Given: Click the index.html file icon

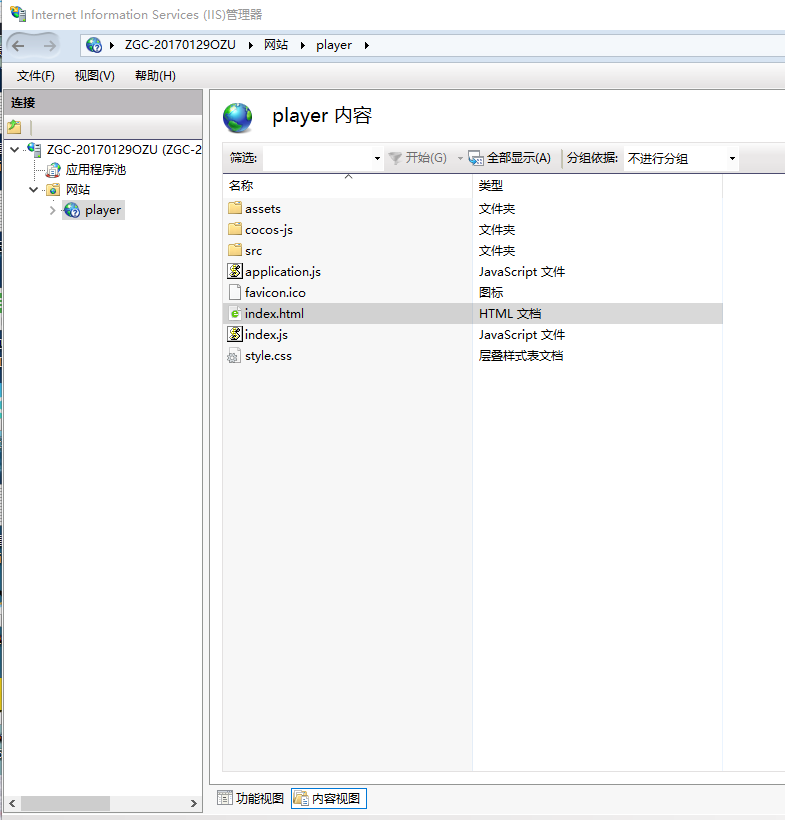Looking at the screenshot, I should (x=235, y=313).
